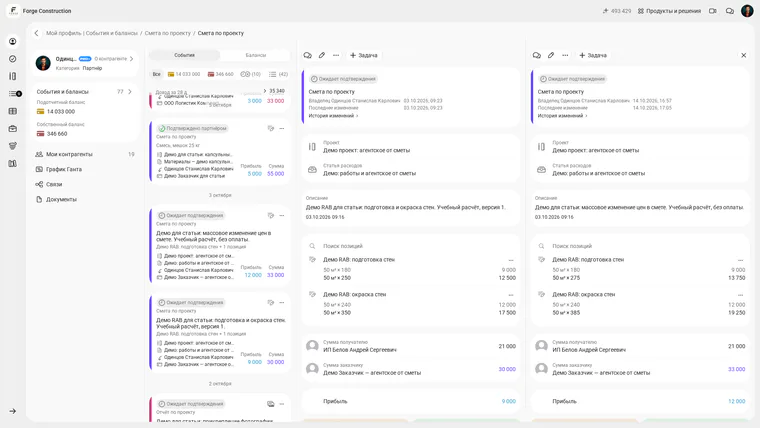Open options for окраска стен in right panel

(740, 295)
